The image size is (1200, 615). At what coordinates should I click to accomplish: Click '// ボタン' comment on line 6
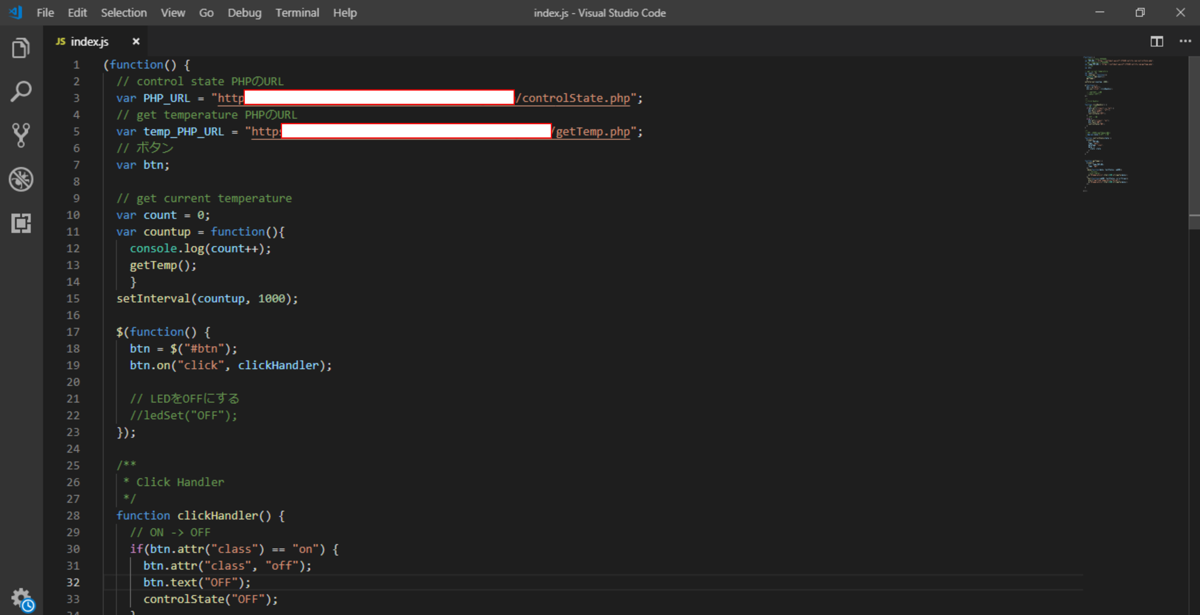coord(145,148)
